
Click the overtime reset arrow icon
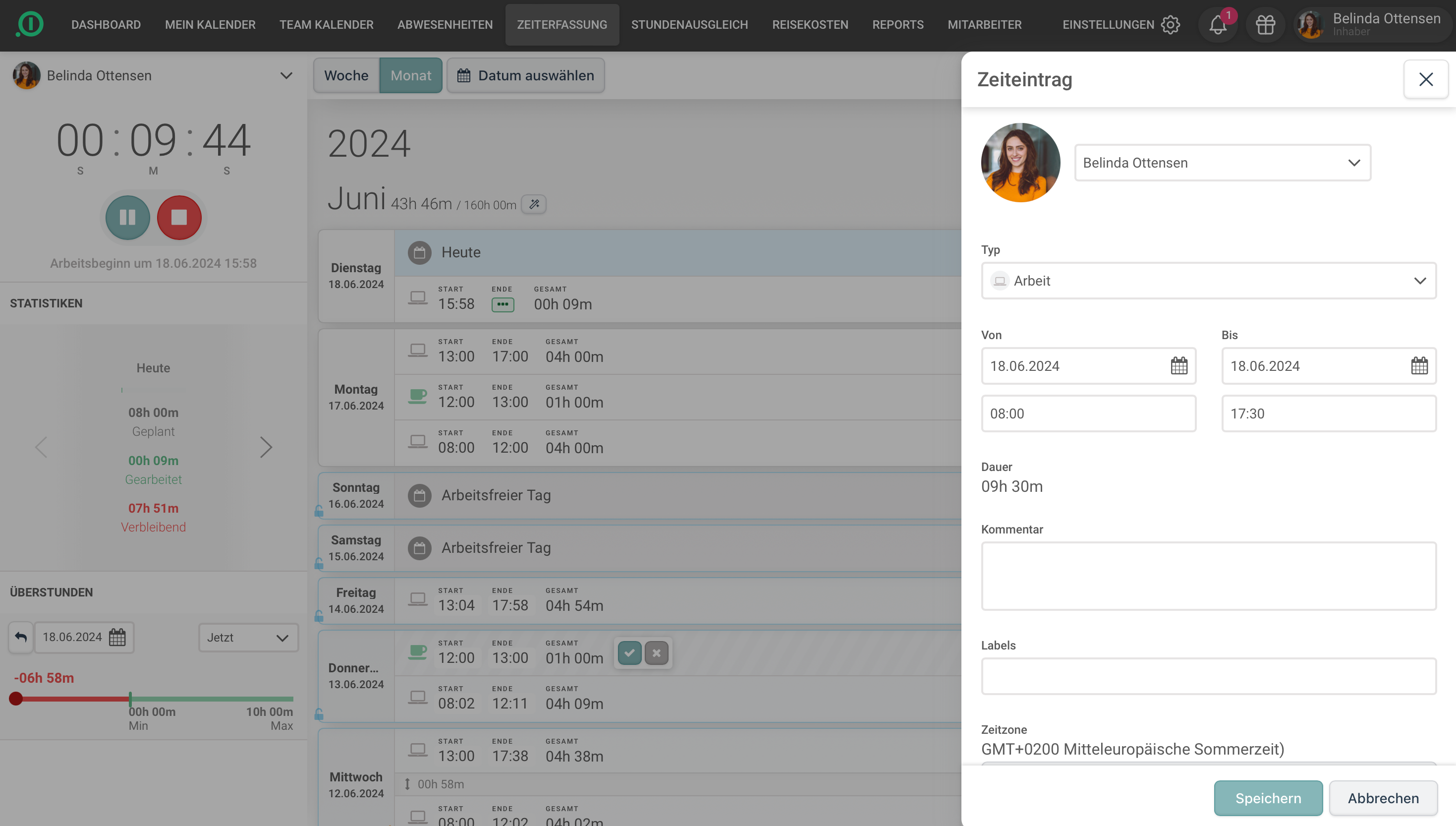pos(21,637)
